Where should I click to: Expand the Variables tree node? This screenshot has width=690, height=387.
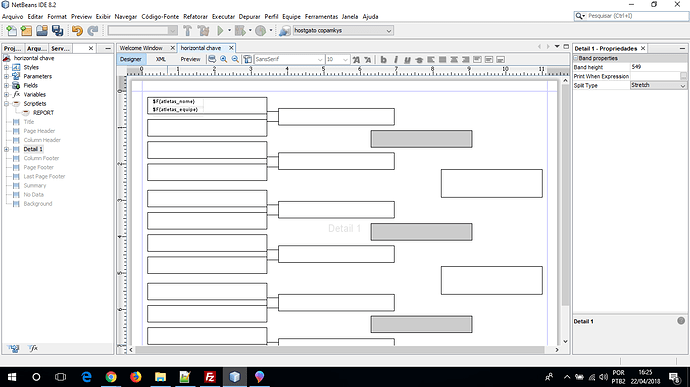pos(7,95)
